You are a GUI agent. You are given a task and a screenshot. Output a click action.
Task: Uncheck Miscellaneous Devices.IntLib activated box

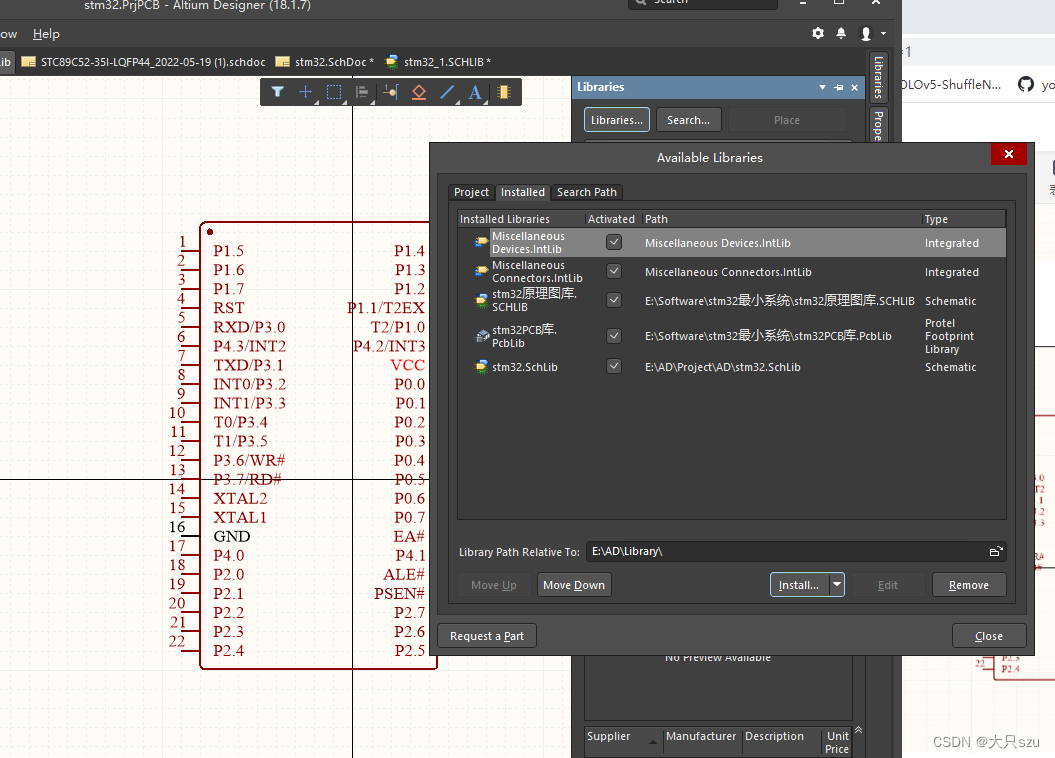[x=614, y=242]
